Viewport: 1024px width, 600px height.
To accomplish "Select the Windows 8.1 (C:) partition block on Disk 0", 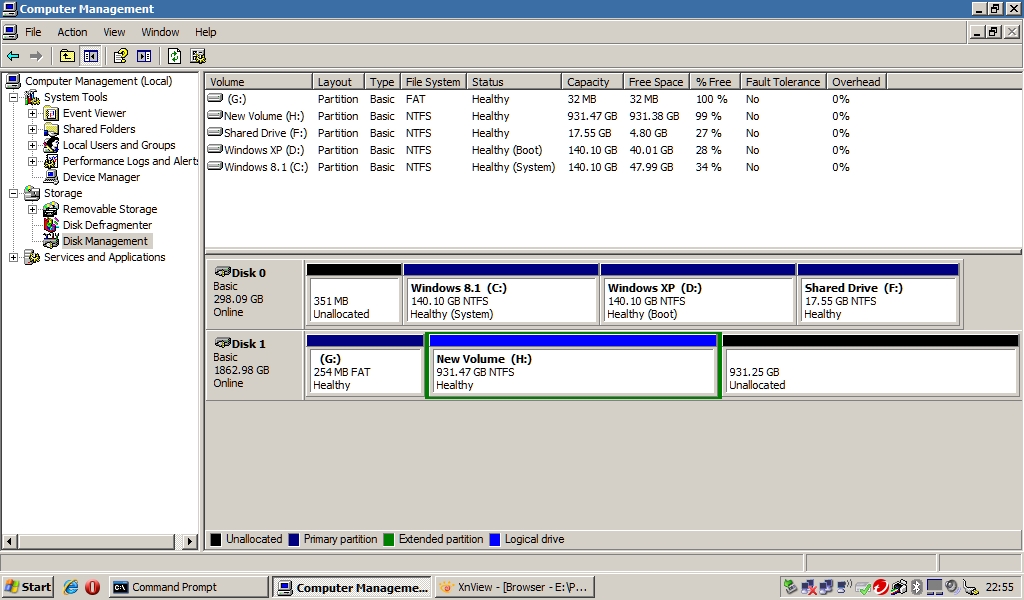I will (x=501, y=294).
